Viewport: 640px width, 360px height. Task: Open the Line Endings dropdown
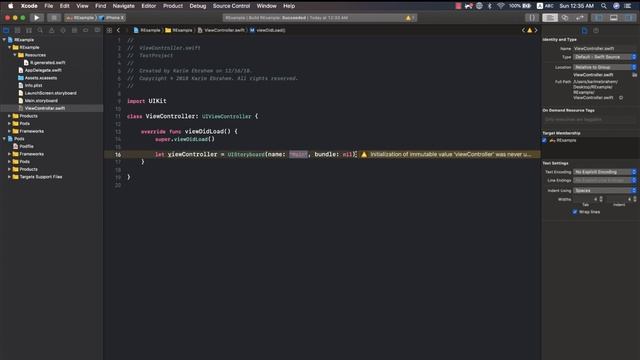[x=604, y=180]
